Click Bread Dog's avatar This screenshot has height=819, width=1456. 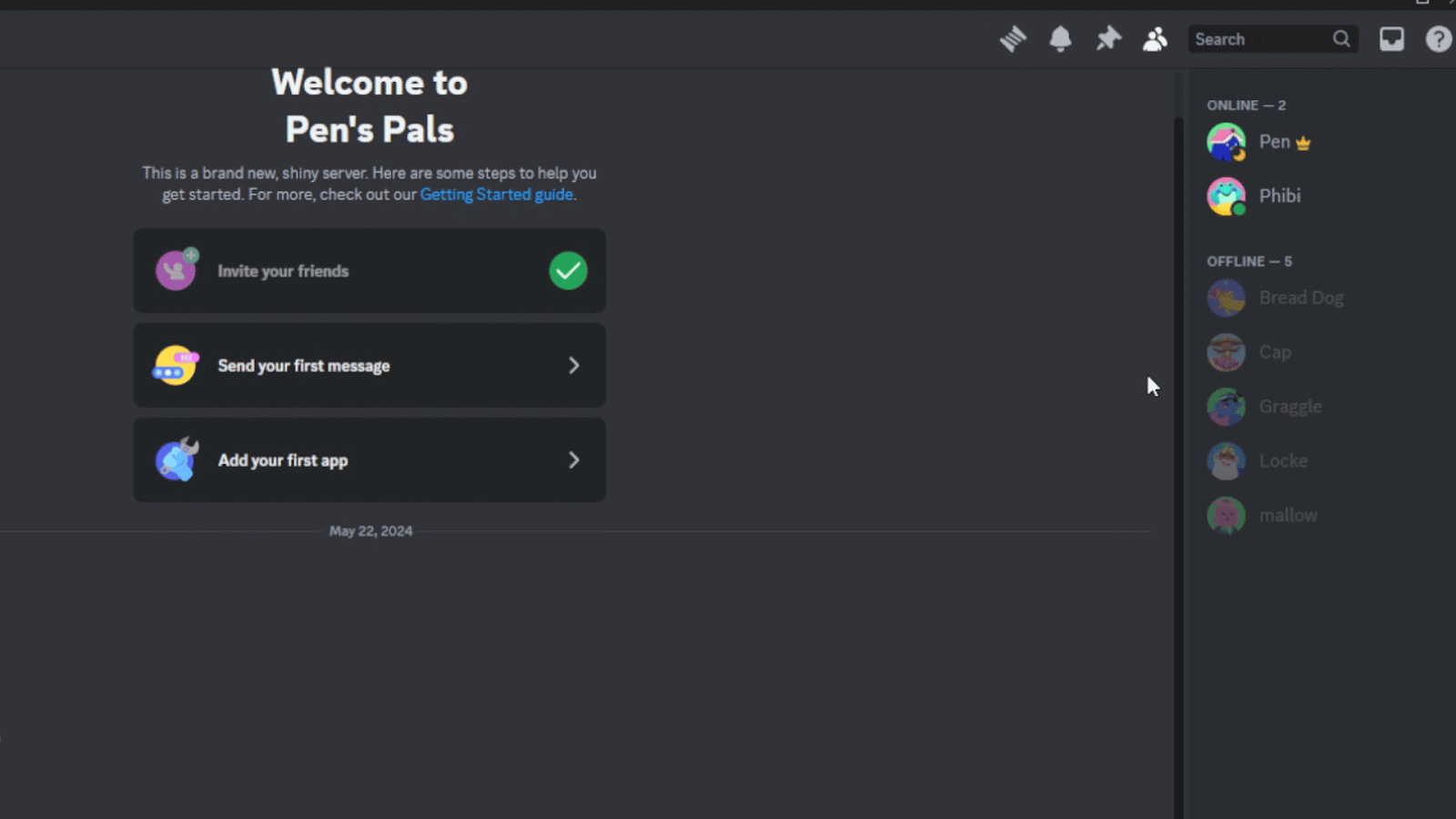click(1226, 298)
